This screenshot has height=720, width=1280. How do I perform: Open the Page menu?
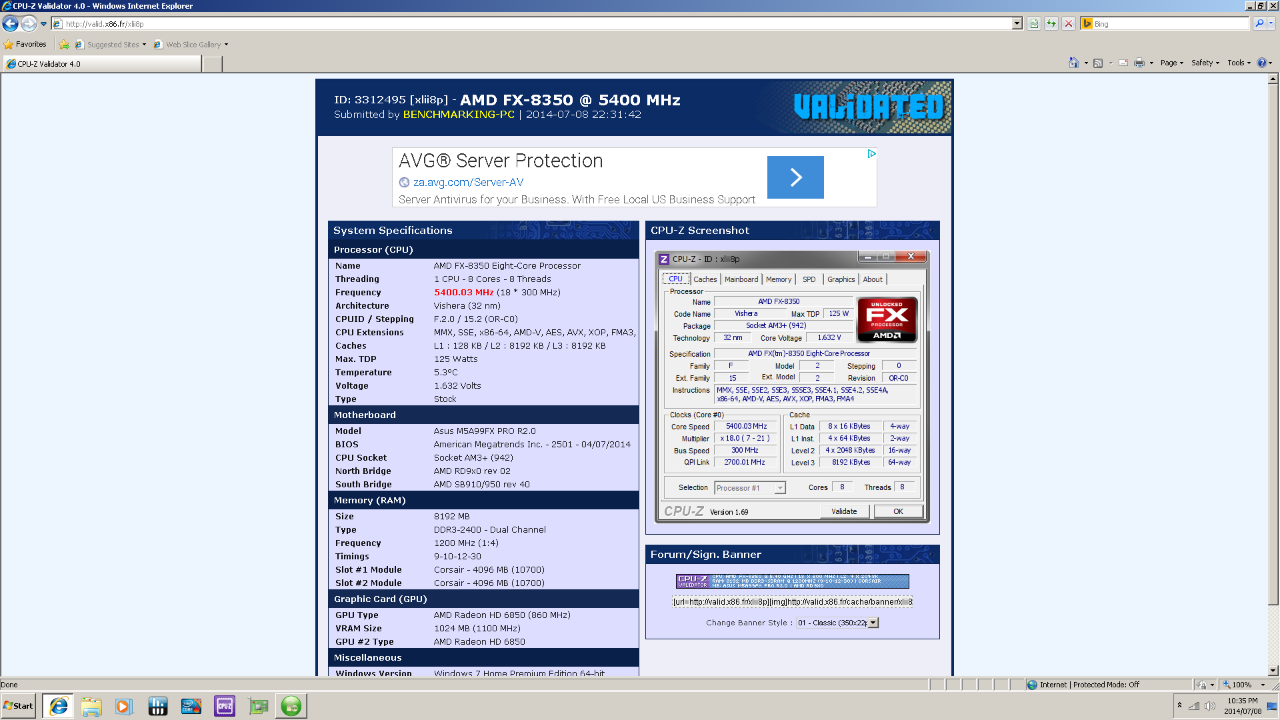click(x=1170, y=62)
